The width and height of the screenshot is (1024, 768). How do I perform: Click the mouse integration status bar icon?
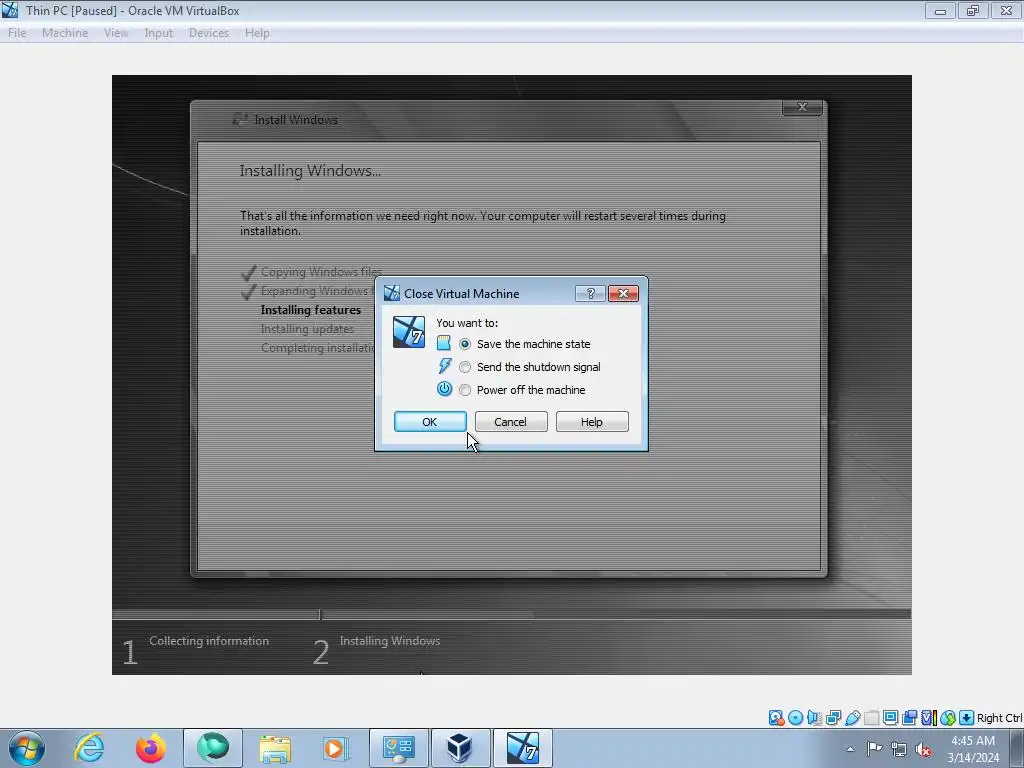coord(948,718)
